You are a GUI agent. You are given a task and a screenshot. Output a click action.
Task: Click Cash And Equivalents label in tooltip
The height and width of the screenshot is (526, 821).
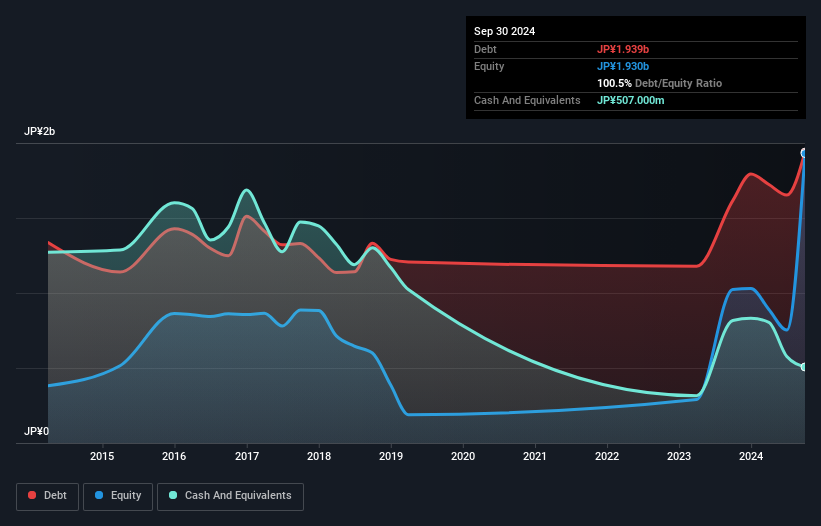pos(527,100)
